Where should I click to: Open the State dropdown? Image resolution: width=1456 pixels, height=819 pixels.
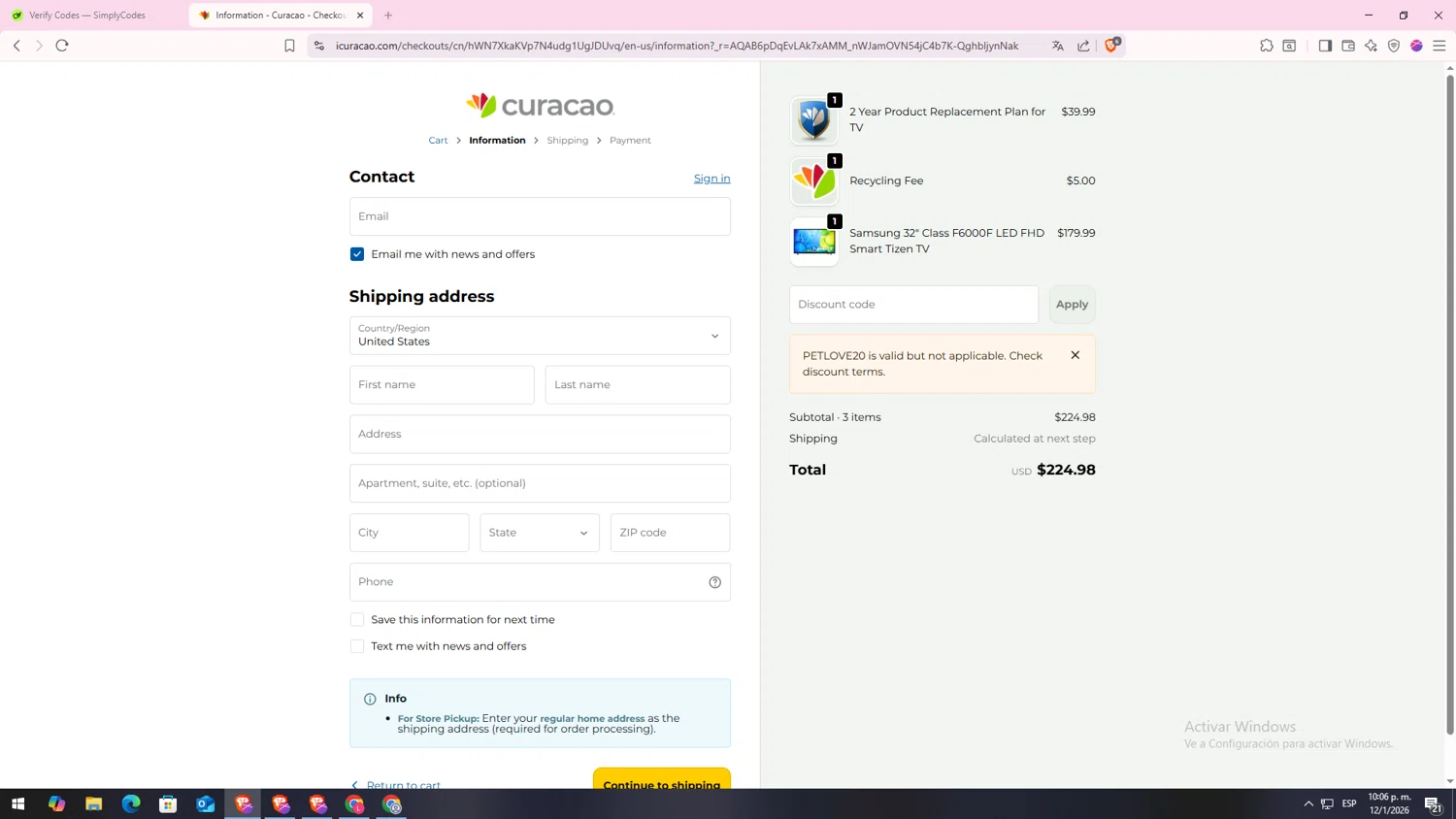tap(540, 533)
